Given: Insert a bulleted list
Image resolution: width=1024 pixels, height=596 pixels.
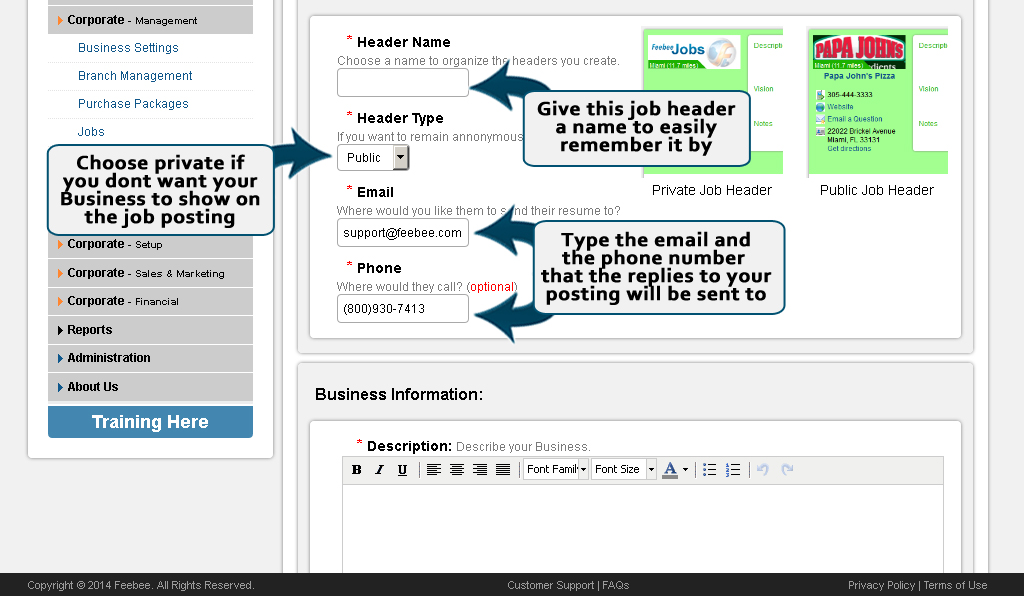Looking at the screenshot, I should [709, 469].
